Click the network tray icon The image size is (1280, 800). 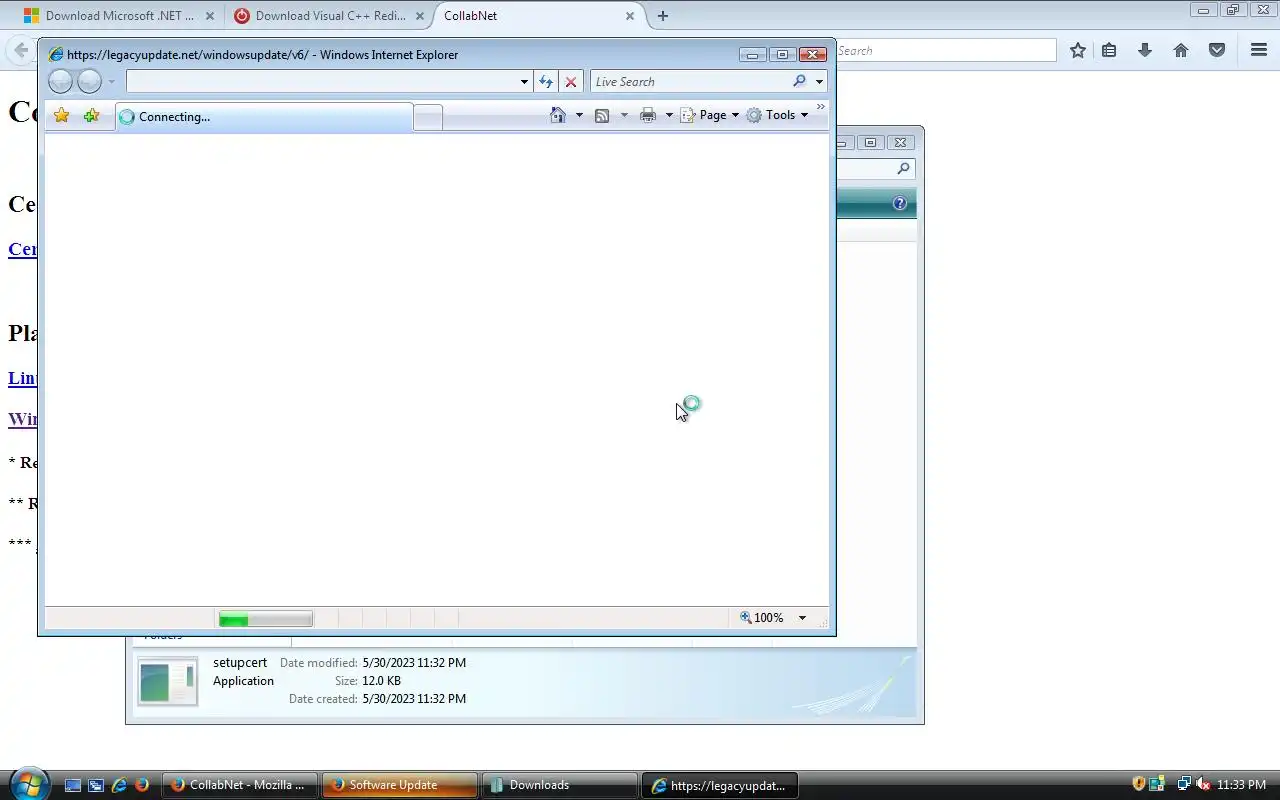(x=1183, y=785)
